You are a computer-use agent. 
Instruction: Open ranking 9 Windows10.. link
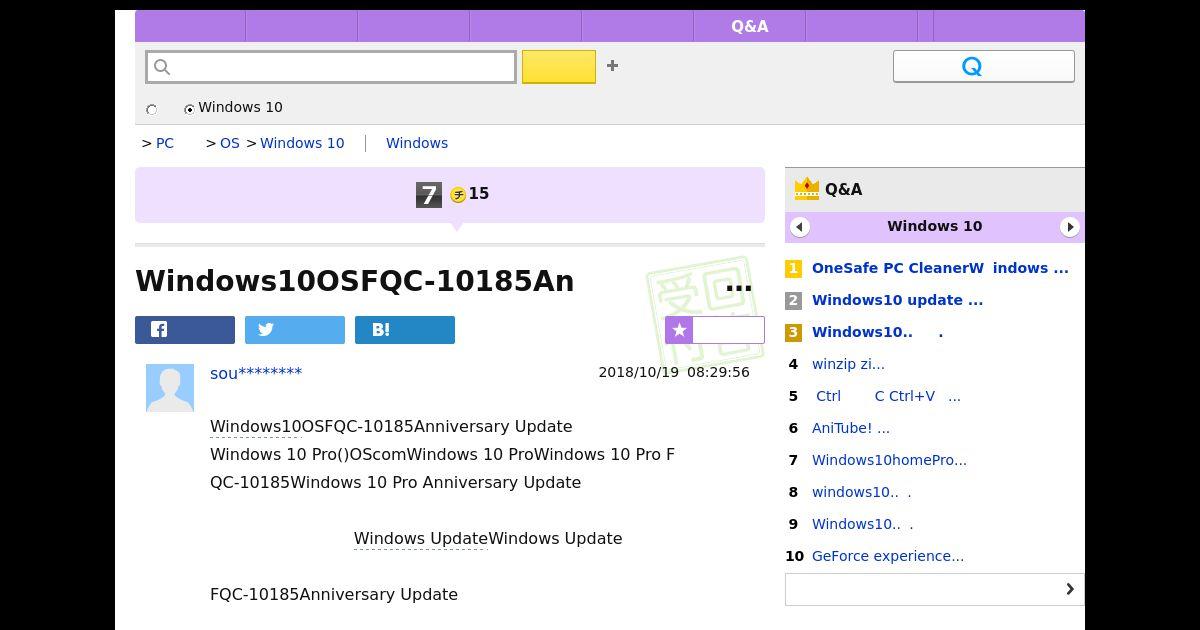click(862, 524)
